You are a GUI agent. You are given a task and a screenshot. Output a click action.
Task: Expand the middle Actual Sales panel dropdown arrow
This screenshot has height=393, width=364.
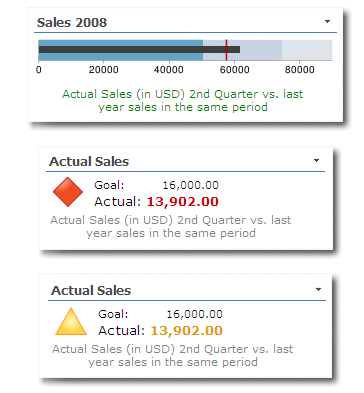[x=316, y=161]
